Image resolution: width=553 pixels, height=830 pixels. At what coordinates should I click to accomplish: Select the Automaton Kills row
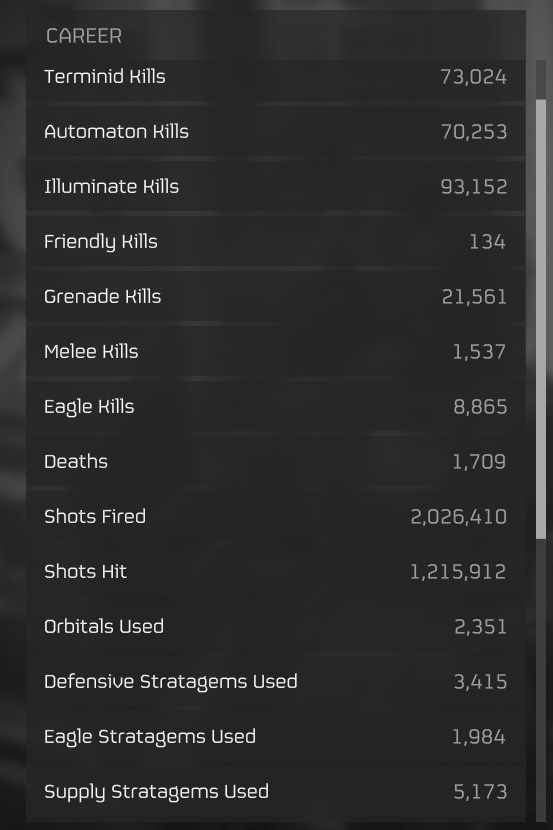pyautogui.click(x=276, y=131)
